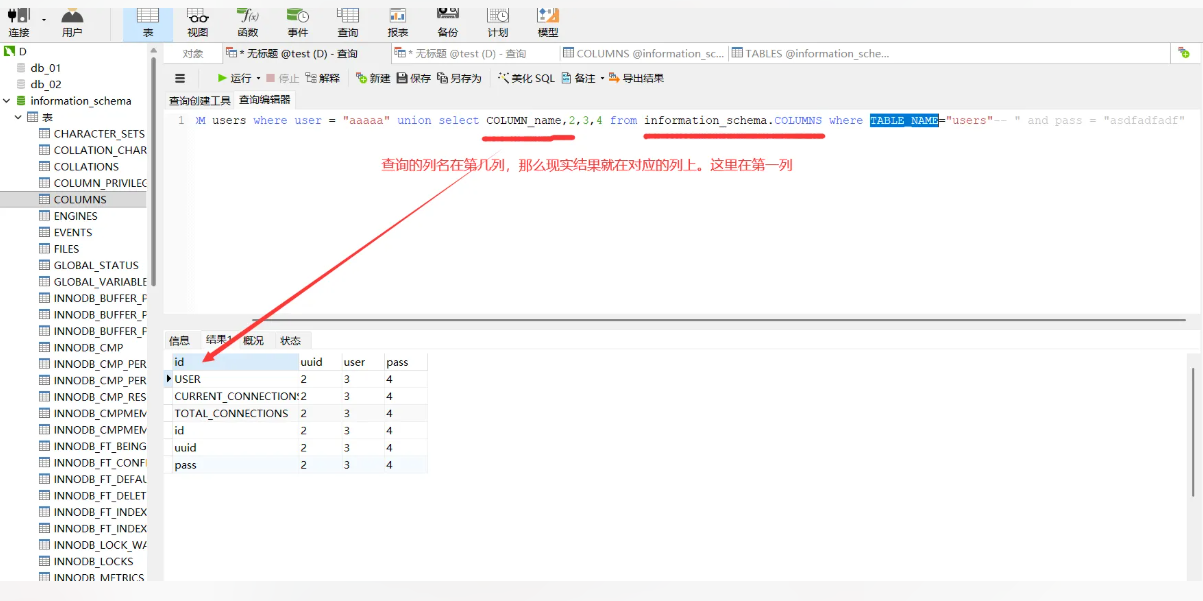This screenshot has width=1203, height=601.
Task: Click the results pane vertical scrollbar
Action: click(x=1192, y=430)
